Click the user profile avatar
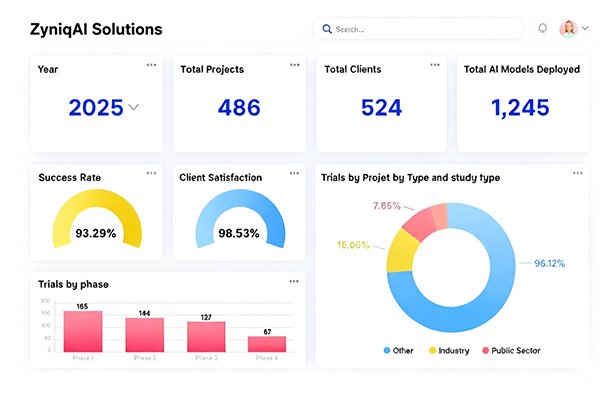The image size is (600, 400). [567, 29]
